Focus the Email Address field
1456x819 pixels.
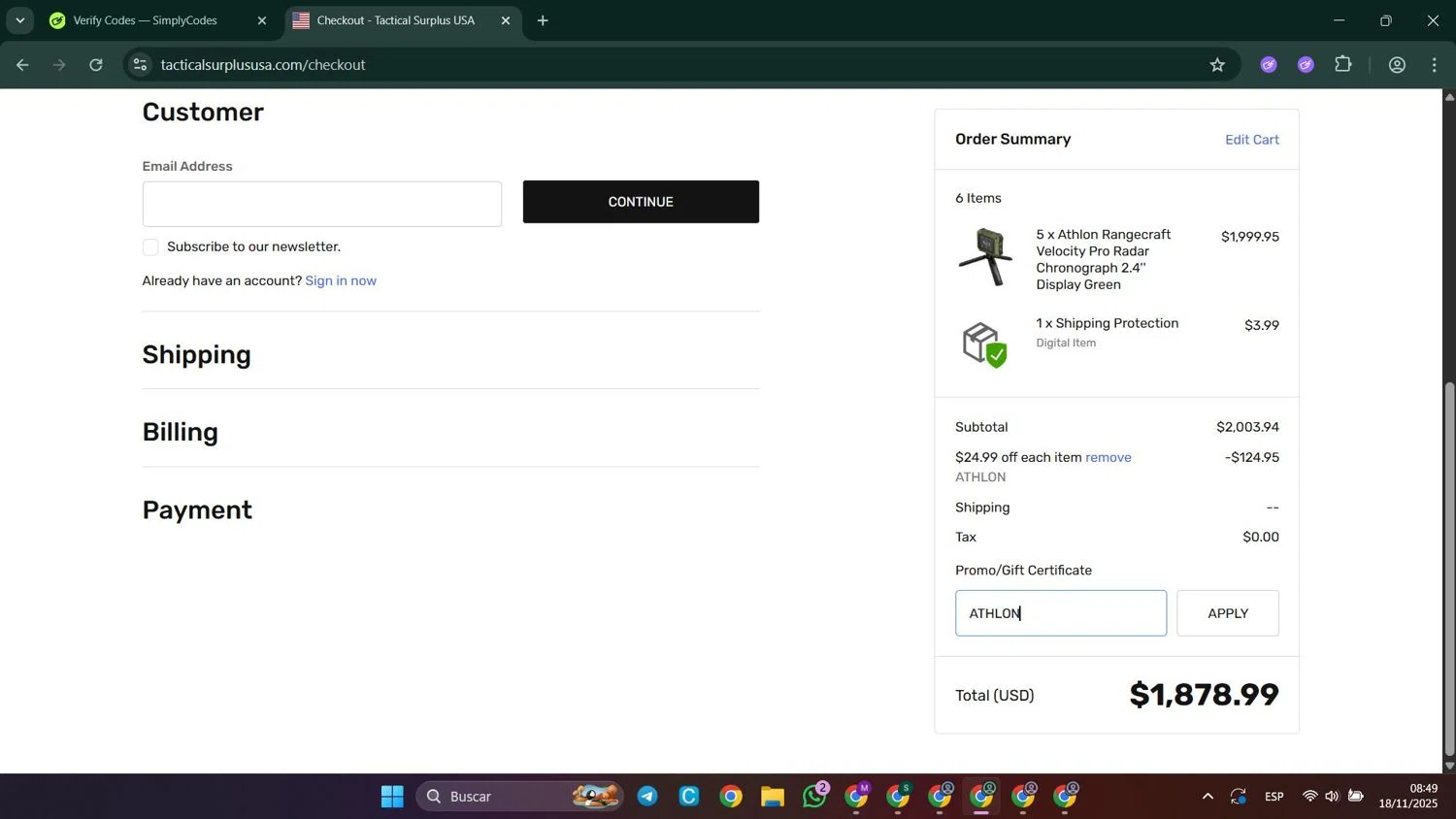[x=322, y=204]
